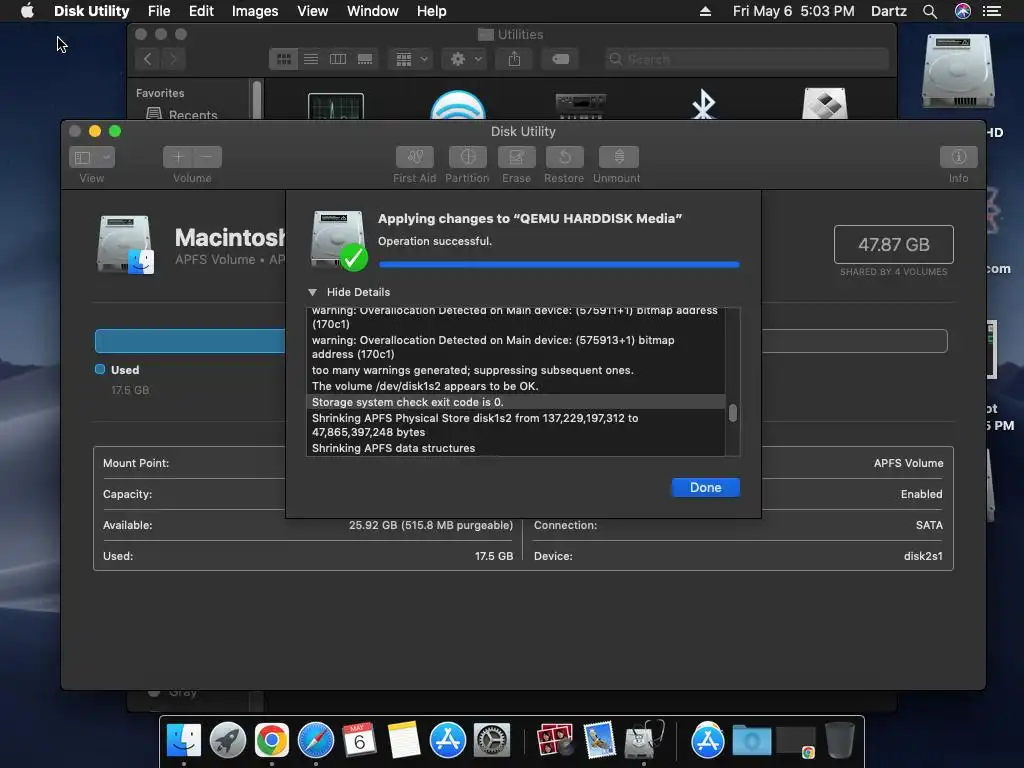Open Finder from the Dock

tap(184, 741)
